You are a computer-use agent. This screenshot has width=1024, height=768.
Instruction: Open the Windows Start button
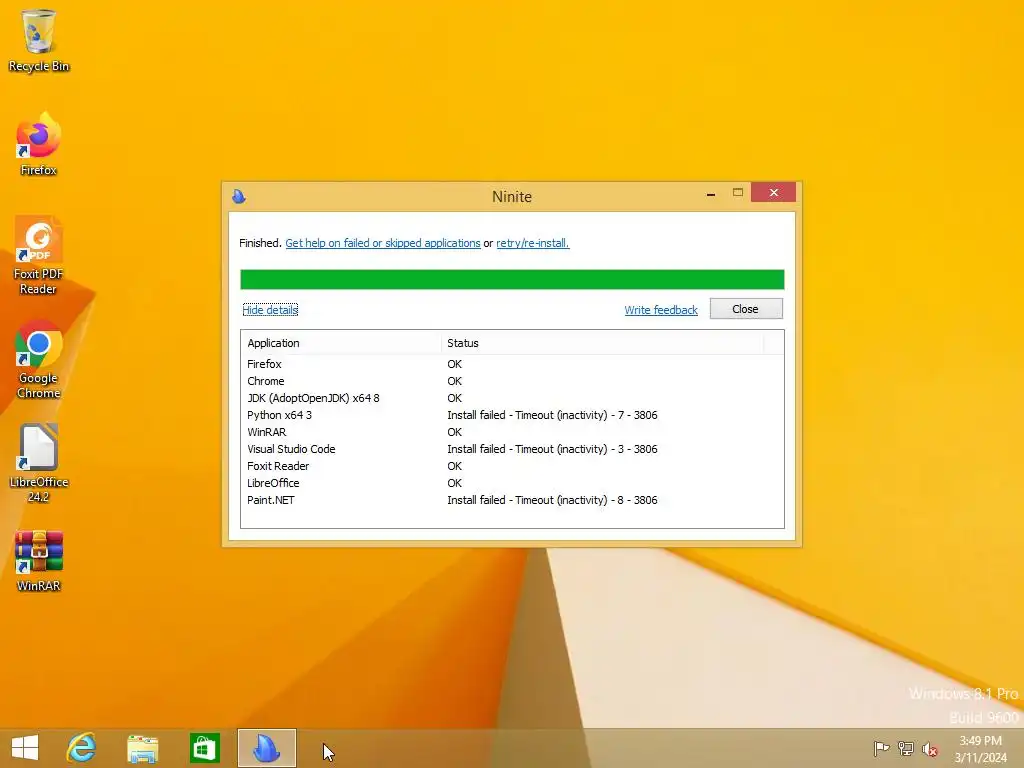point(25,748)
